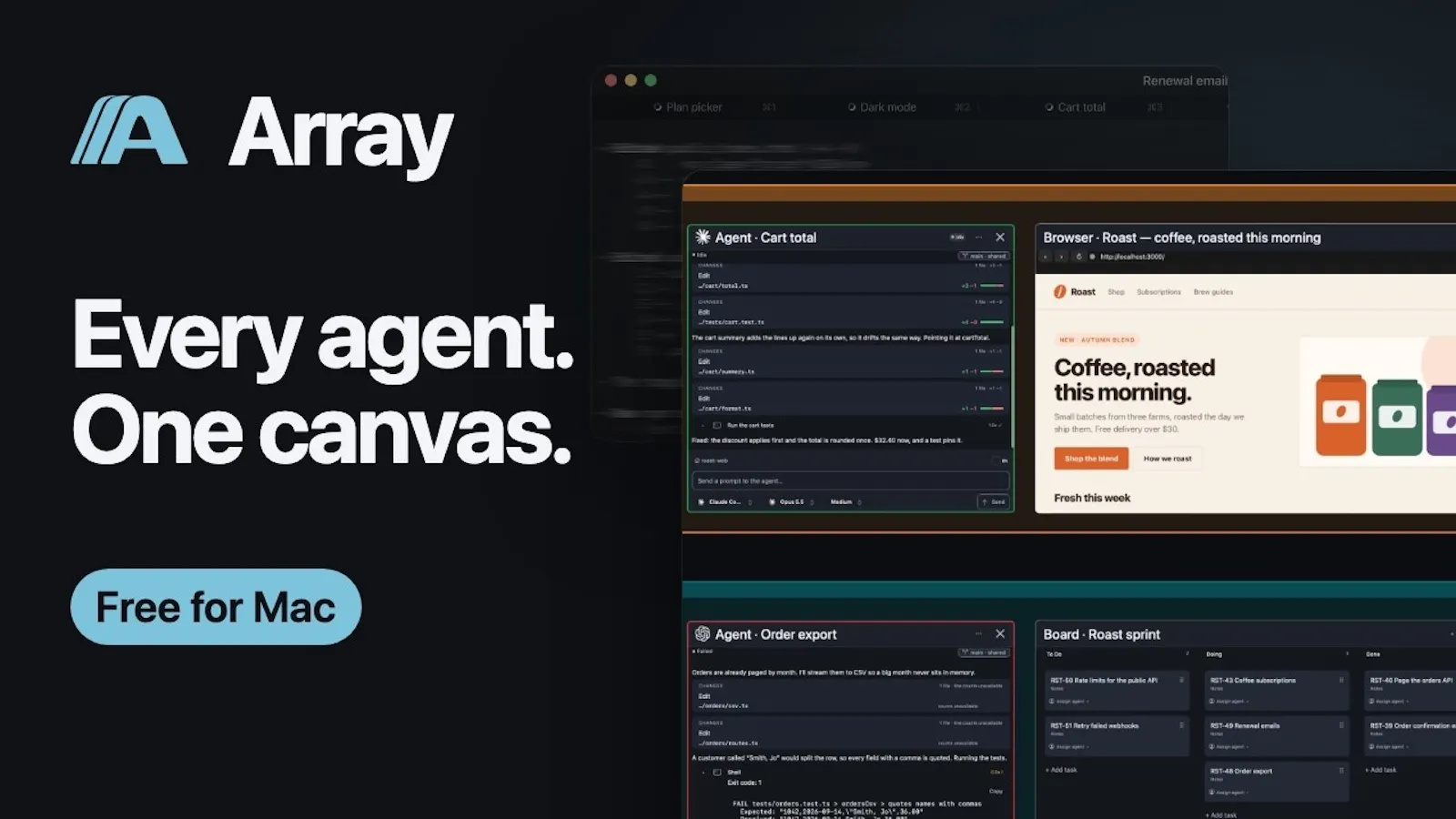Click the browser panel forward arrow

click(1061, 257)
